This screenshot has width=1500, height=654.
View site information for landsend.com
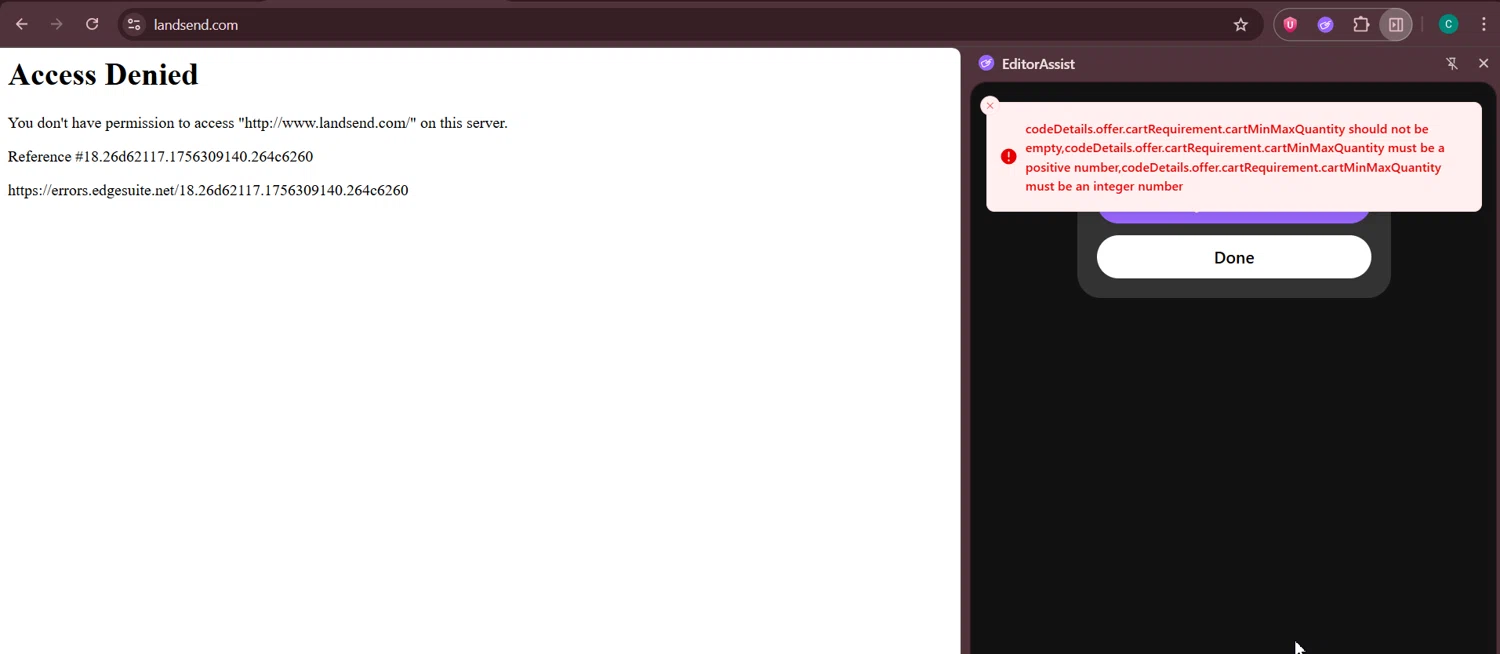click(x=134, y=25)
